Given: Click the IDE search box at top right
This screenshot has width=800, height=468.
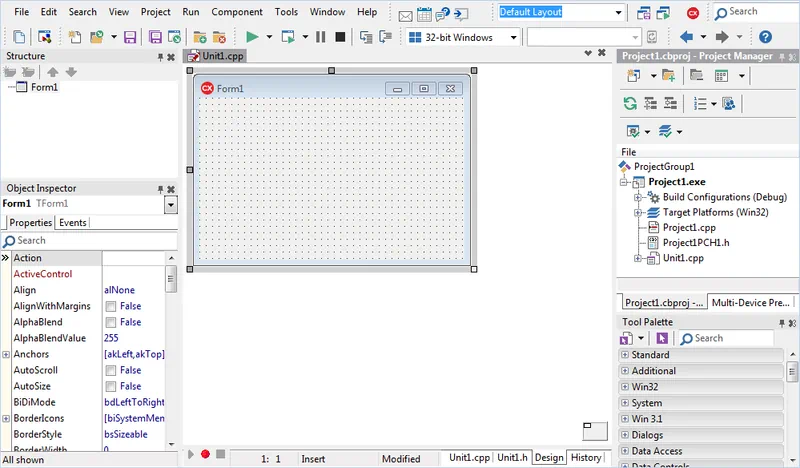Looking at the screenshot, I should point(756,12).
